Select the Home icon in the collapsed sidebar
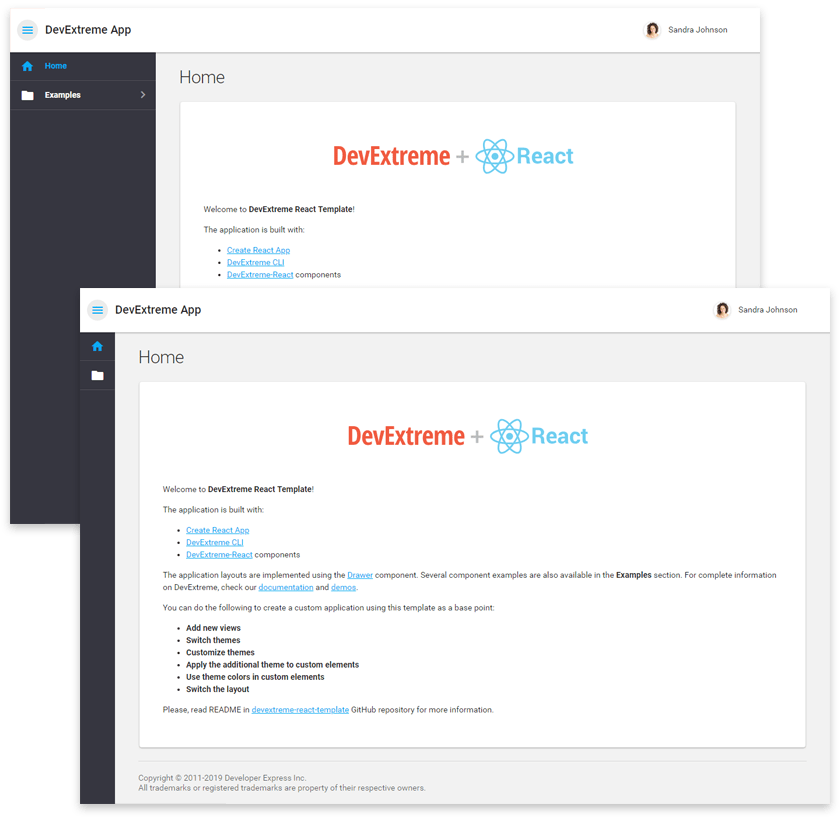 [97, 346]
